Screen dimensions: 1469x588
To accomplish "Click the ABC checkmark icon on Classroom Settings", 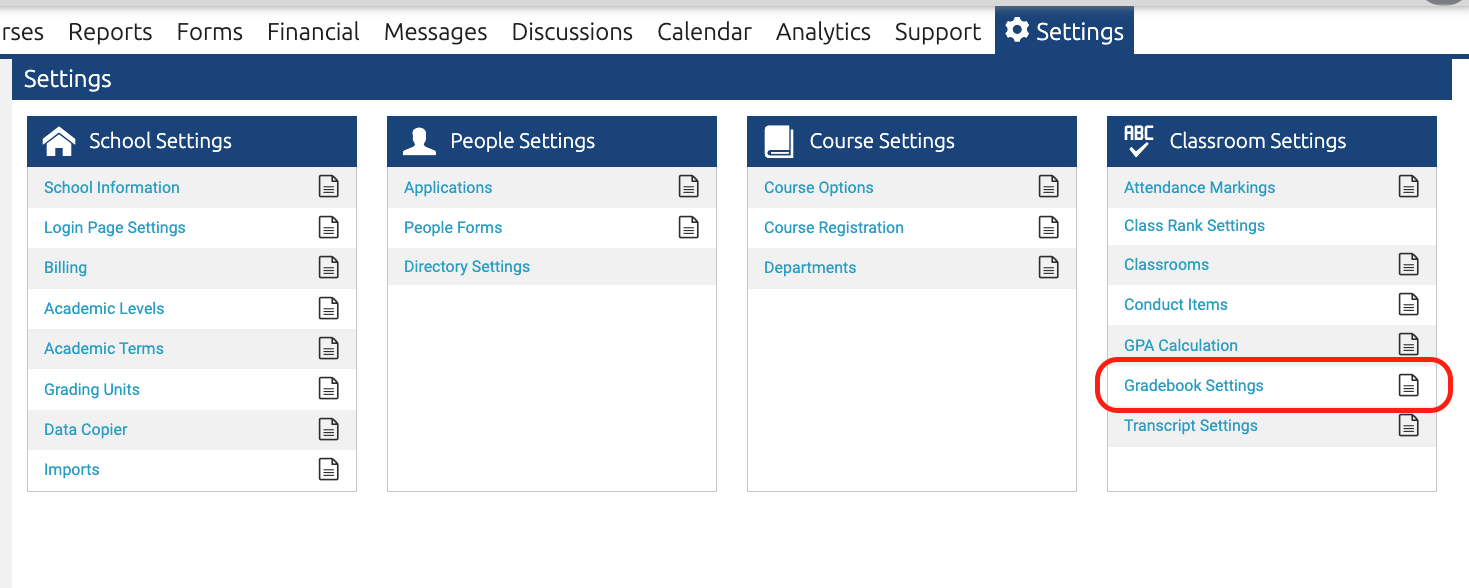I will [x=1140, y=140].
